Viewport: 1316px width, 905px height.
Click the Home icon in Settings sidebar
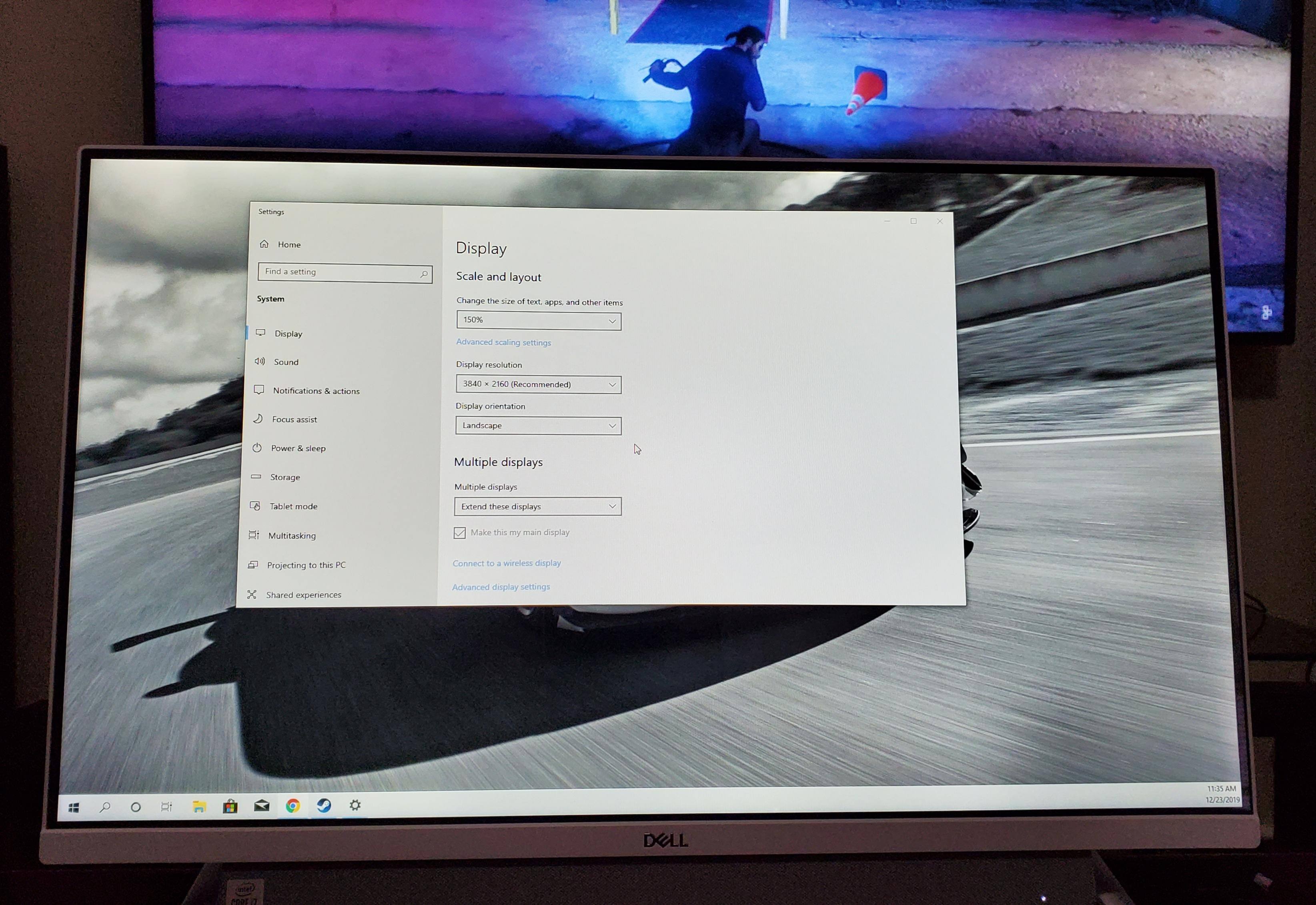264,244
